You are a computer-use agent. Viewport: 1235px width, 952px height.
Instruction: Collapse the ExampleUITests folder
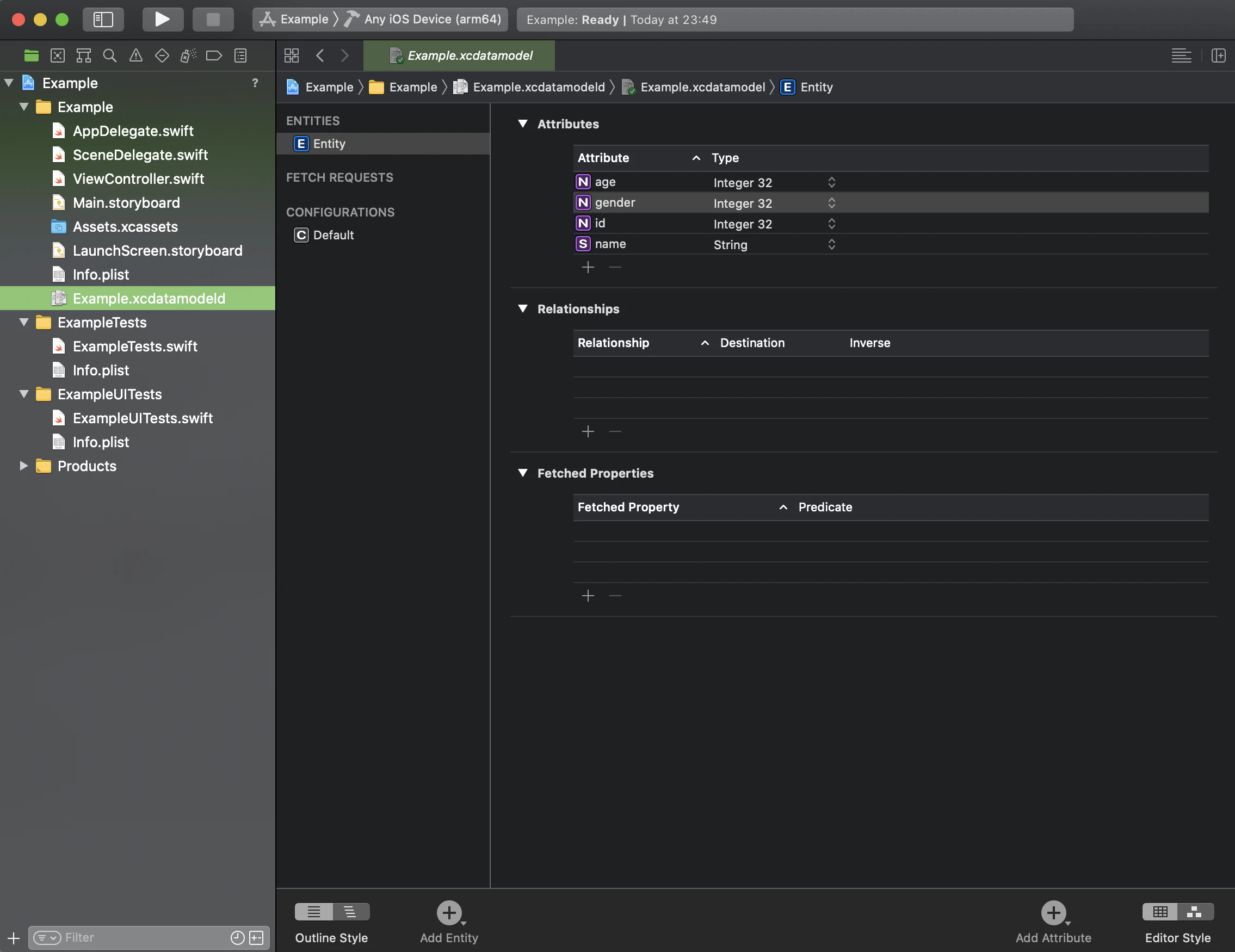[x=24, y=394]
